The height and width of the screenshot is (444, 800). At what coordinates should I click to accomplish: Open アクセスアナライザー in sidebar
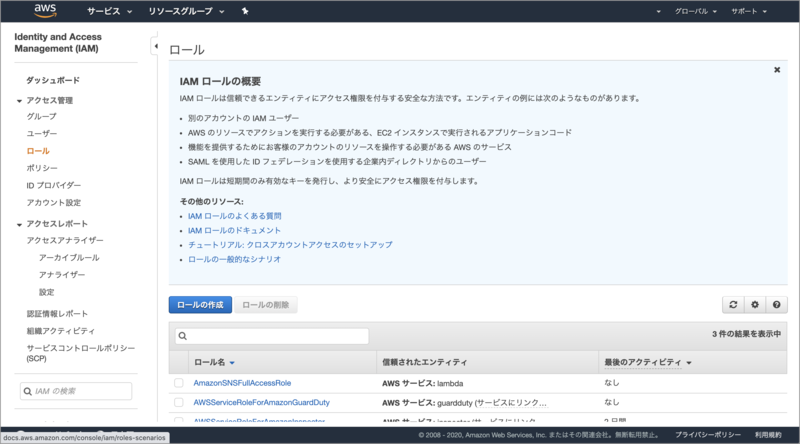(65, 240)
